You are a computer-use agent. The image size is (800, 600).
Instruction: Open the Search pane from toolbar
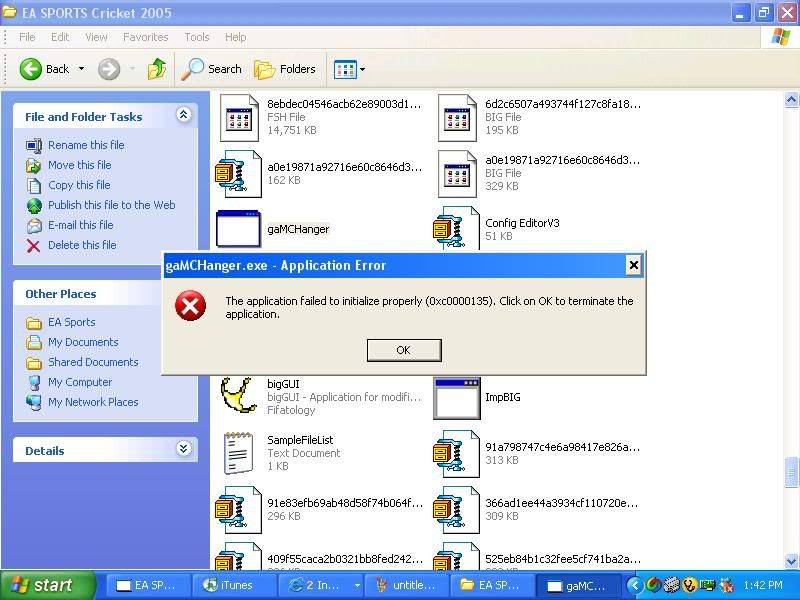(x=212, y=69)
